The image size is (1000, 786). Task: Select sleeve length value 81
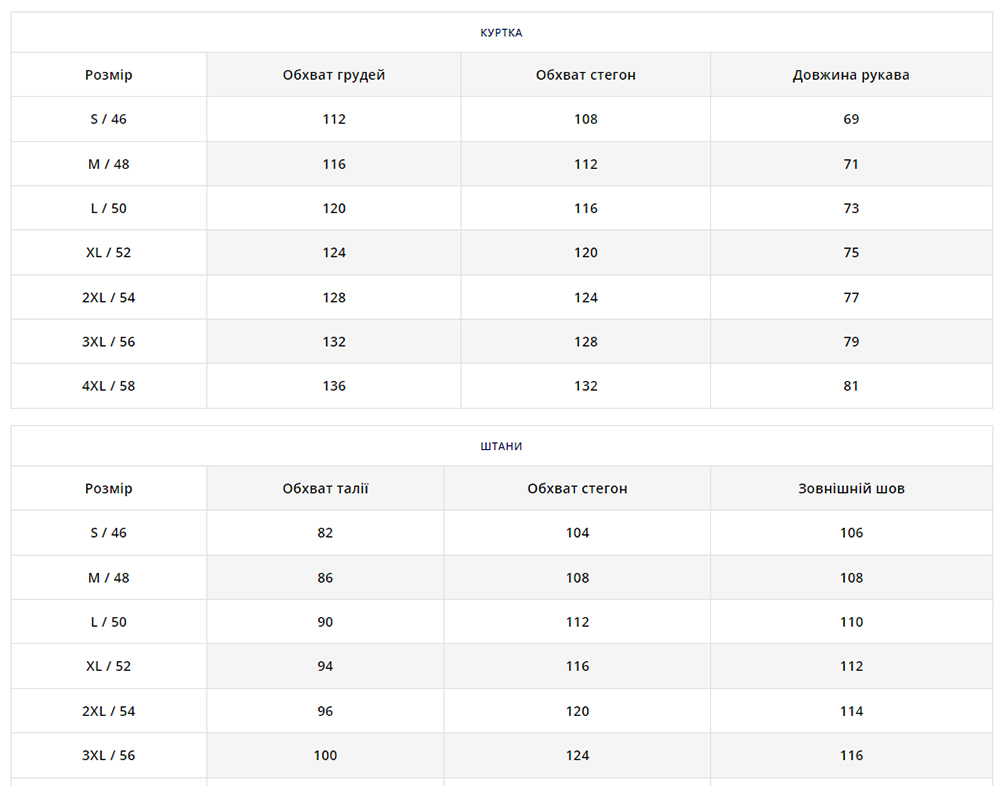tap(851, 386)
